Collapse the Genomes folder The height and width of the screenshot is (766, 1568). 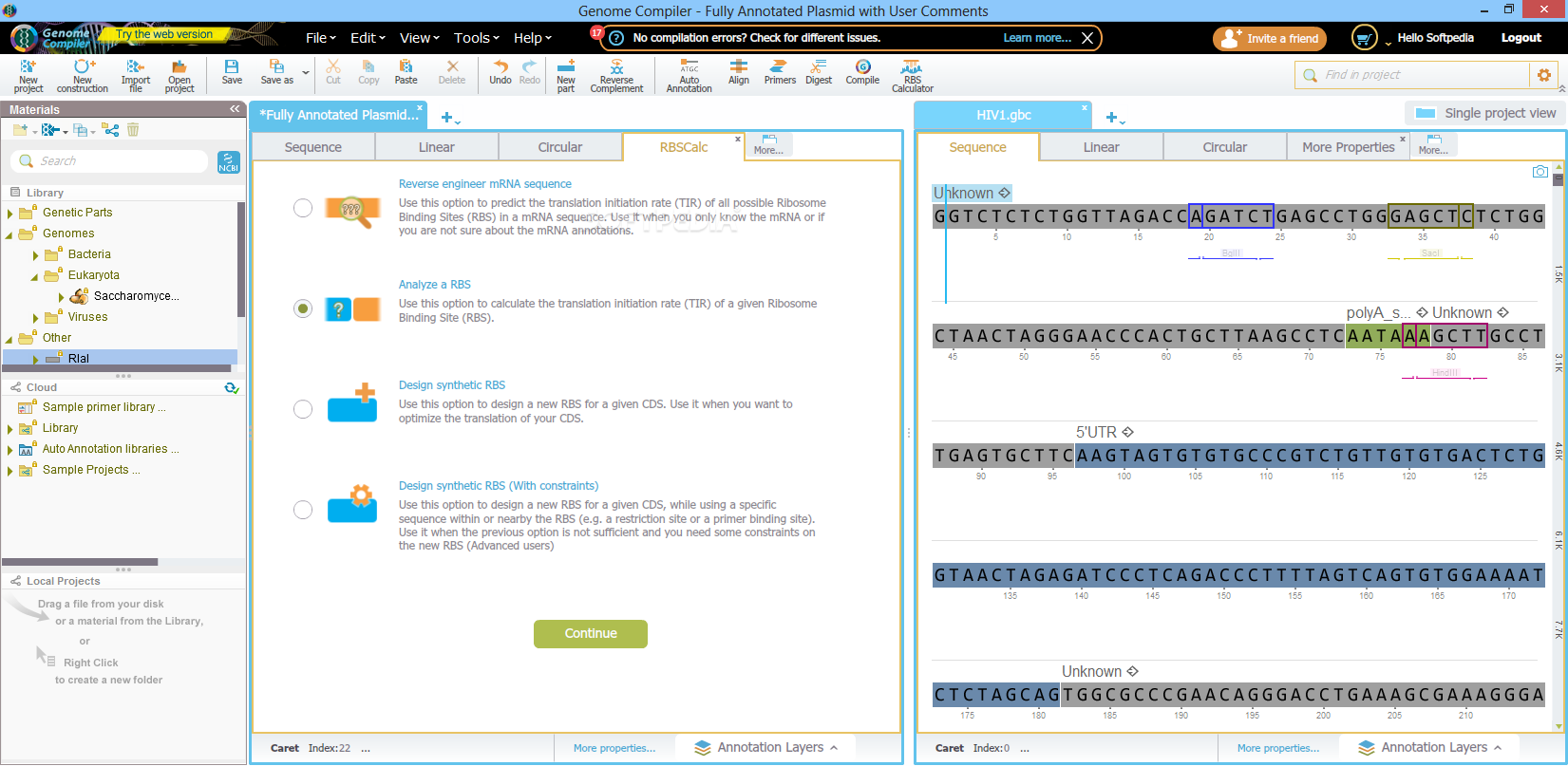9,234
